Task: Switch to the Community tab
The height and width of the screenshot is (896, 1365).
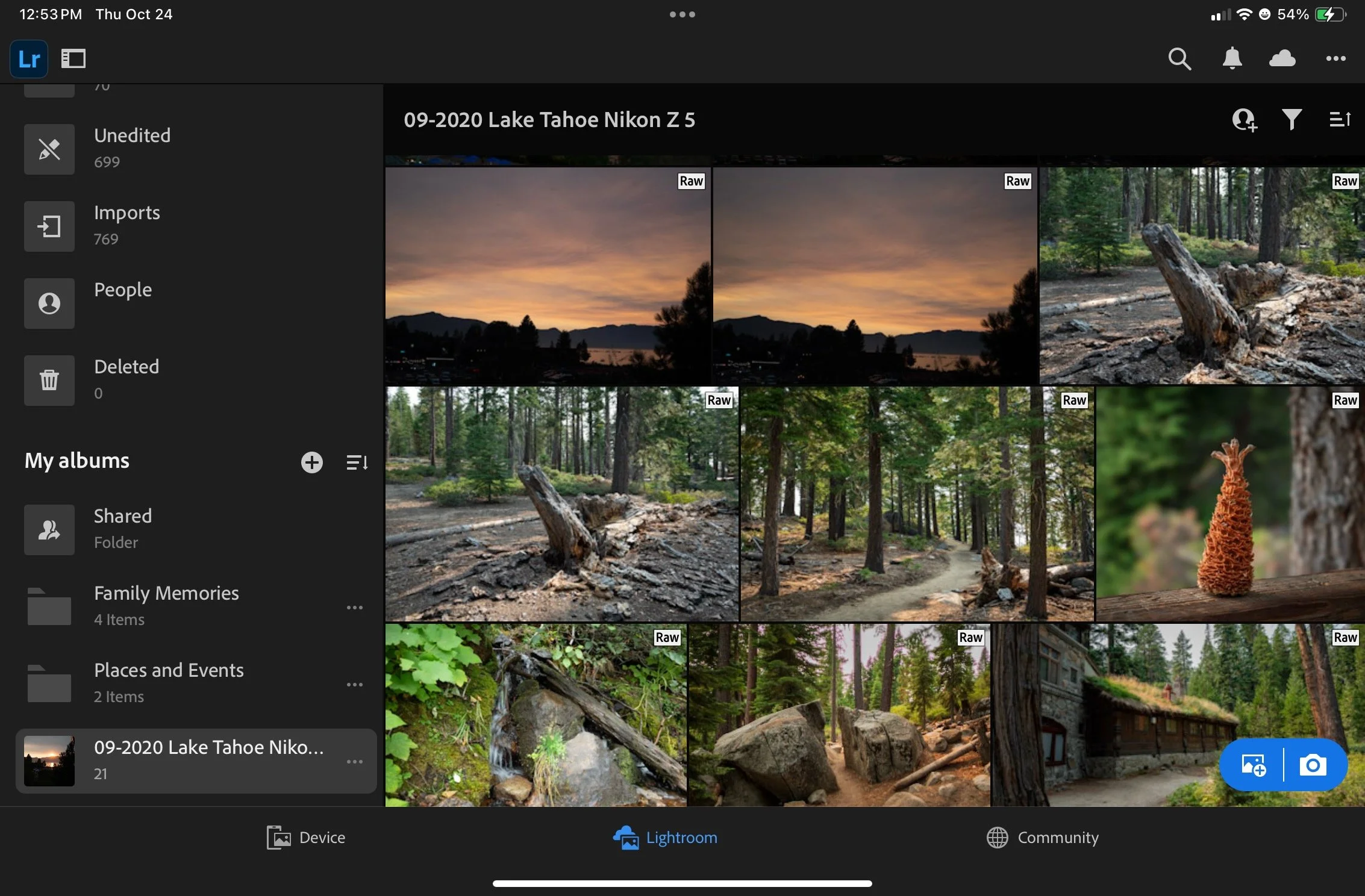Action: tap(1043, 838)
